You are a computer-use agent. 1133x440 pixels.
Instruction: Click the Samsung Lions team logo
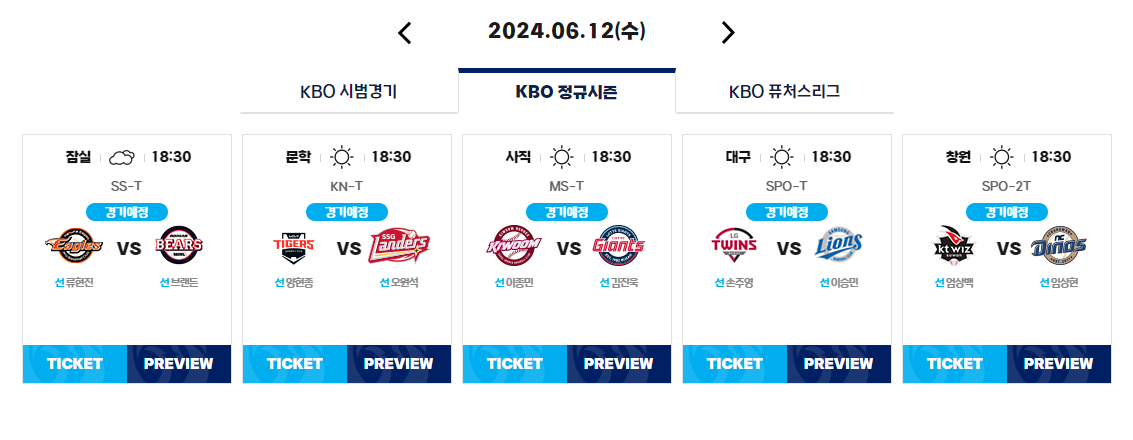tap(840, 247)
